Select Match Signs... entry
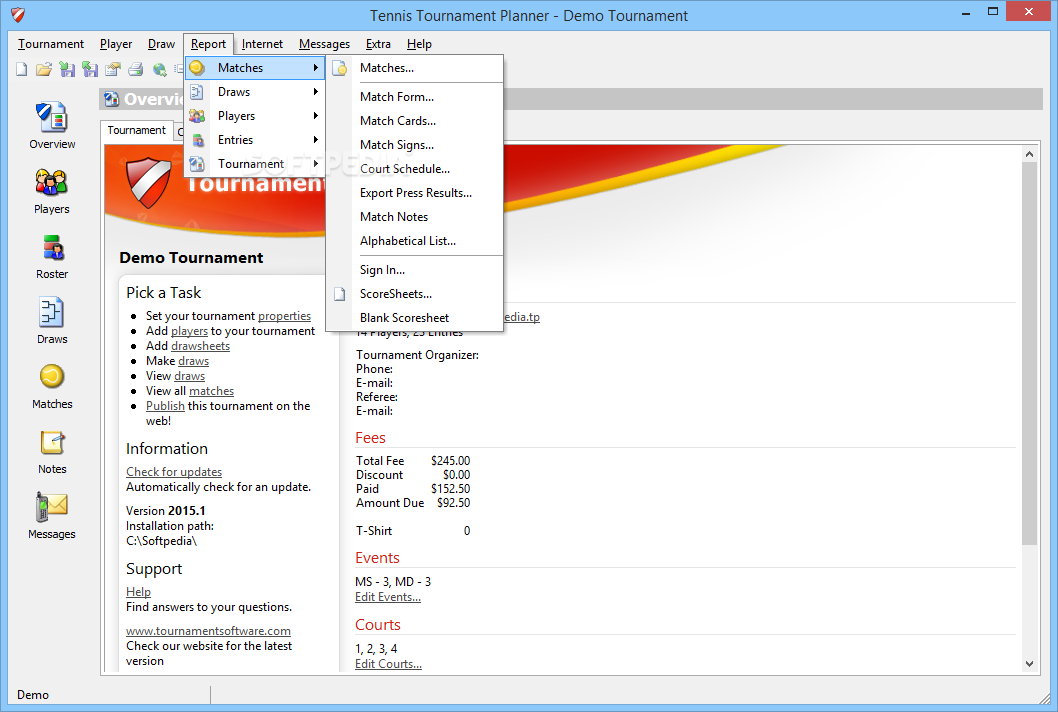This screenshot has width=1058, height=712. (x=415, y=144)
